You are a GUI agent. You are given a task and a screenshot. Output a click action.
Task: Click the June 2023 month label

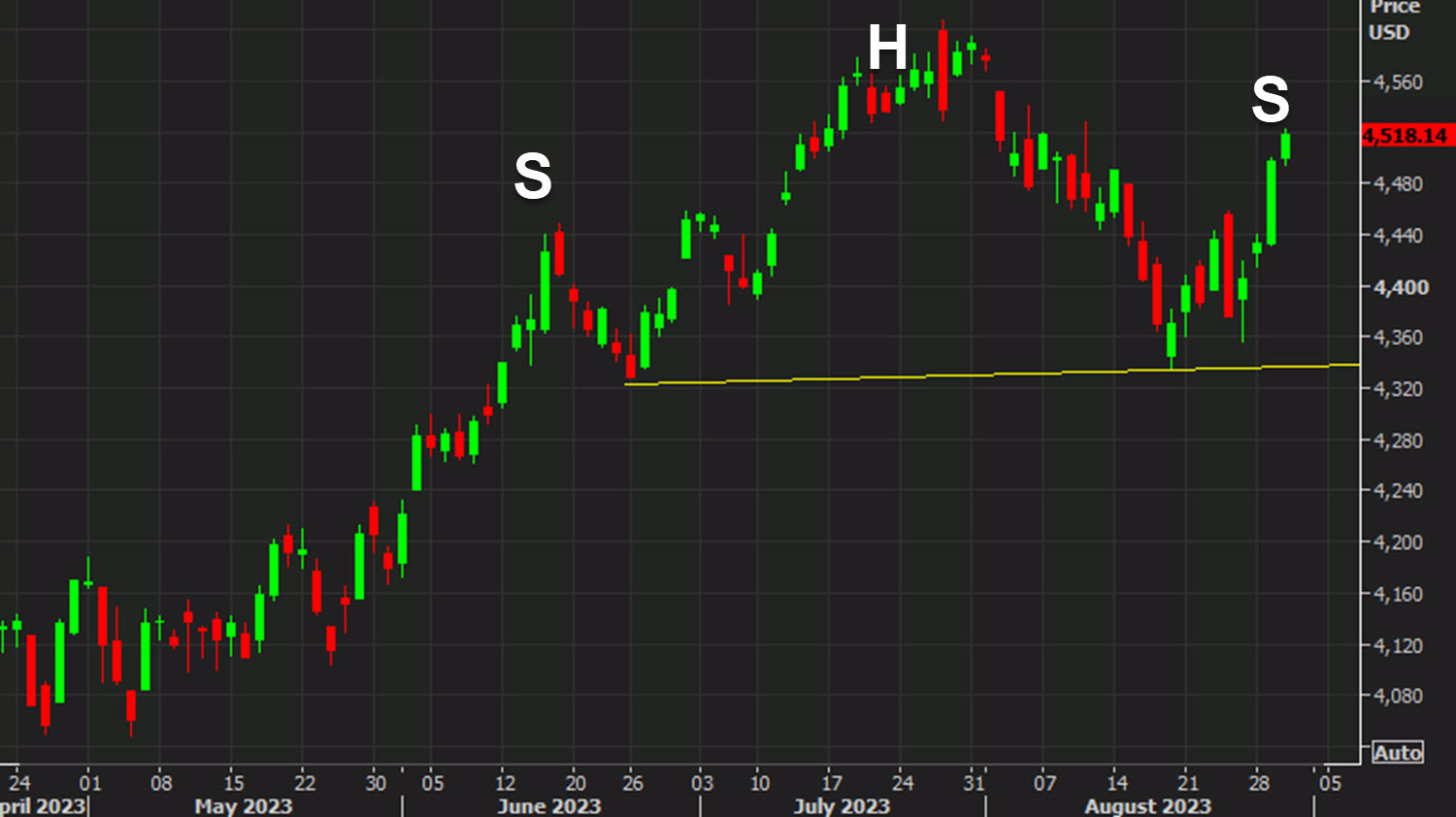tap(549, 806)
